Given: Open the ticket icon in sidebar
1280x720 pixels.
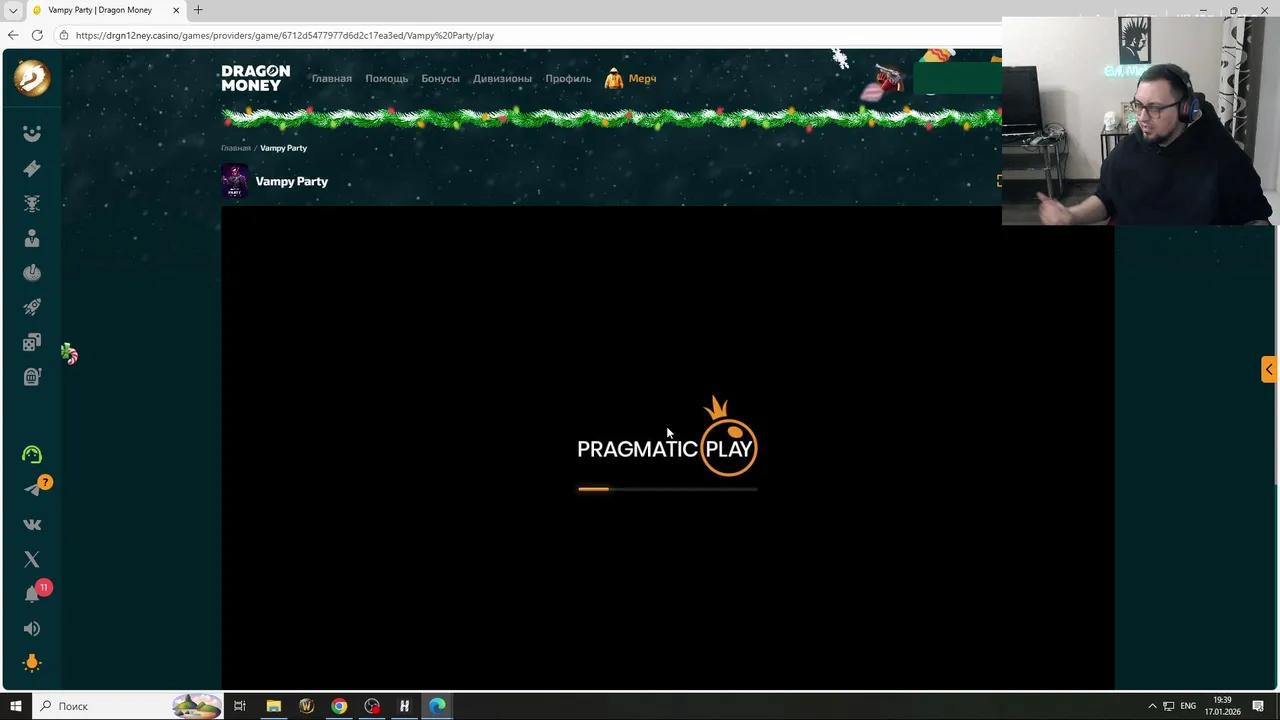Looking at the screenshot, I should pyautogui.click(x=32, y=169).
